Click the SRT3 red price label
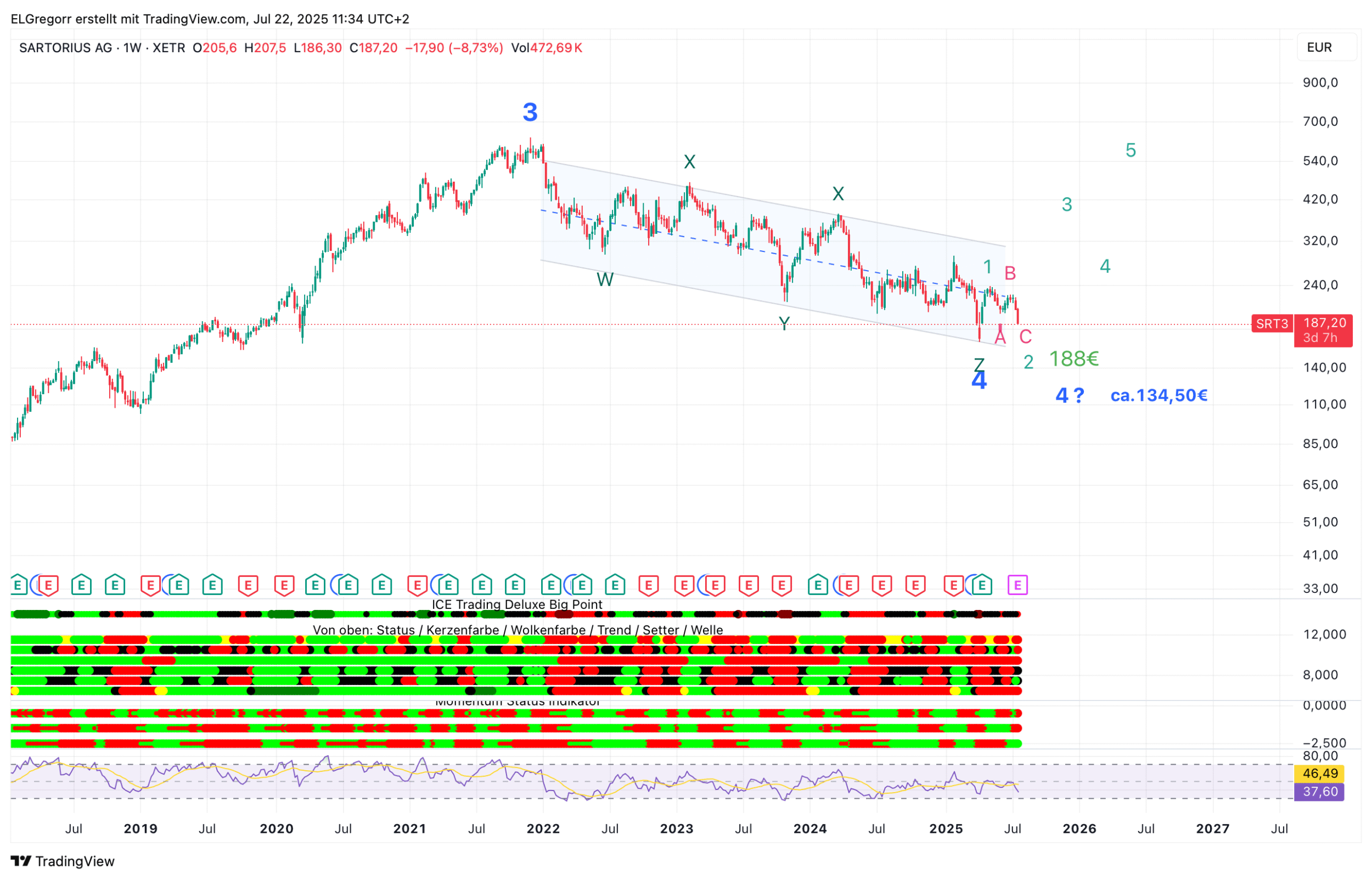Image resolution: width=1372 pixels, height=880 pixels. pos(1272,324)
